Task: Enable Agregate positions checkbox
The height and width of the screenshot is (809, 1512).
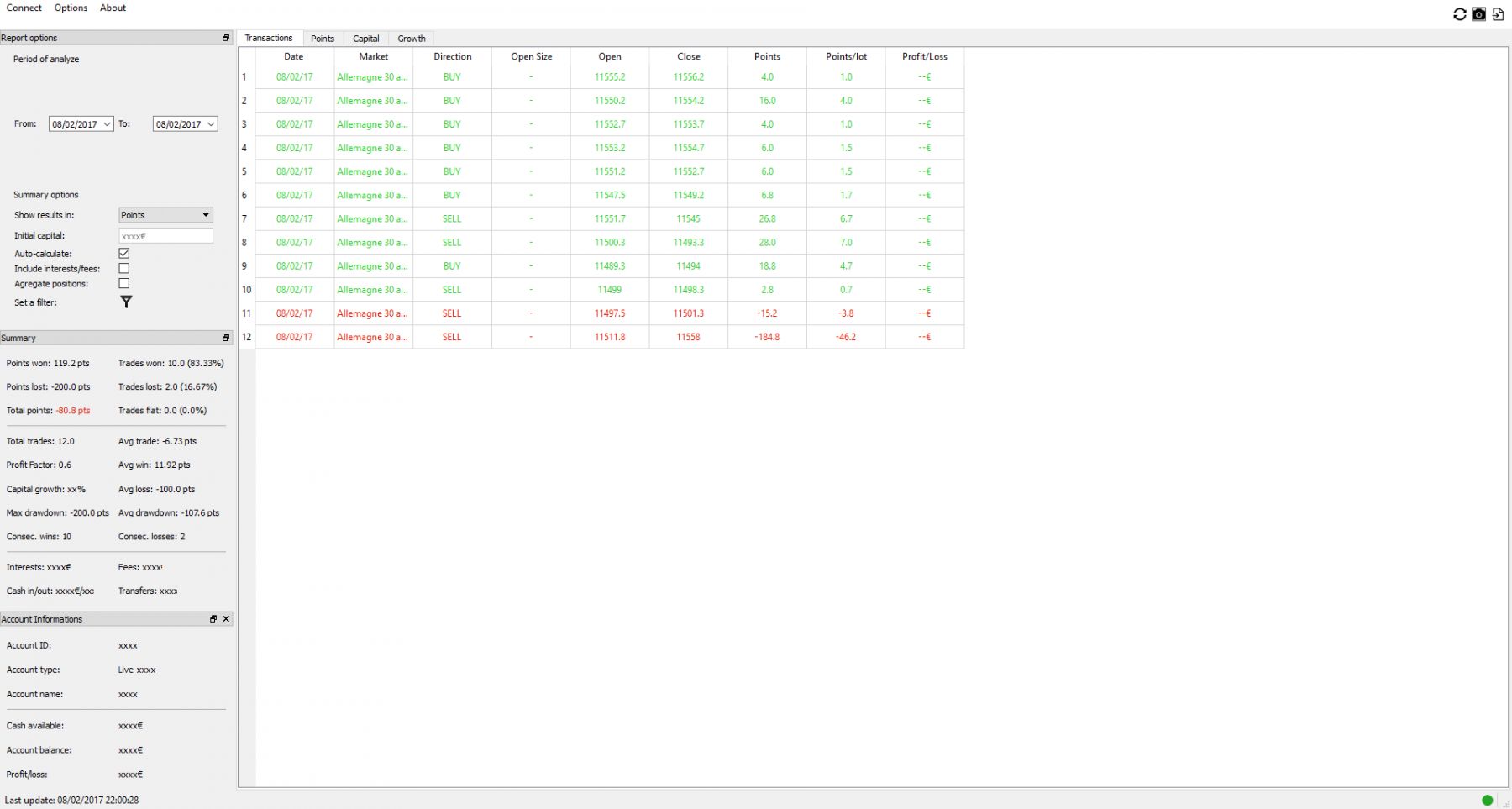Action: (x=124, y=283)
